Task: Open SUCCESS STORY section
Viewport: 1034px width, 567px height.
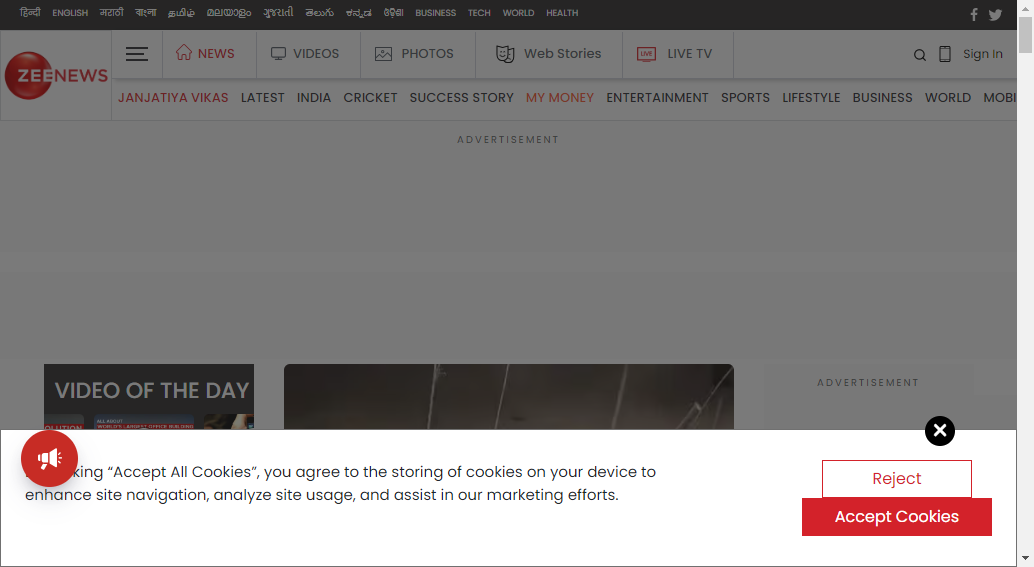Action: point(462,98)
